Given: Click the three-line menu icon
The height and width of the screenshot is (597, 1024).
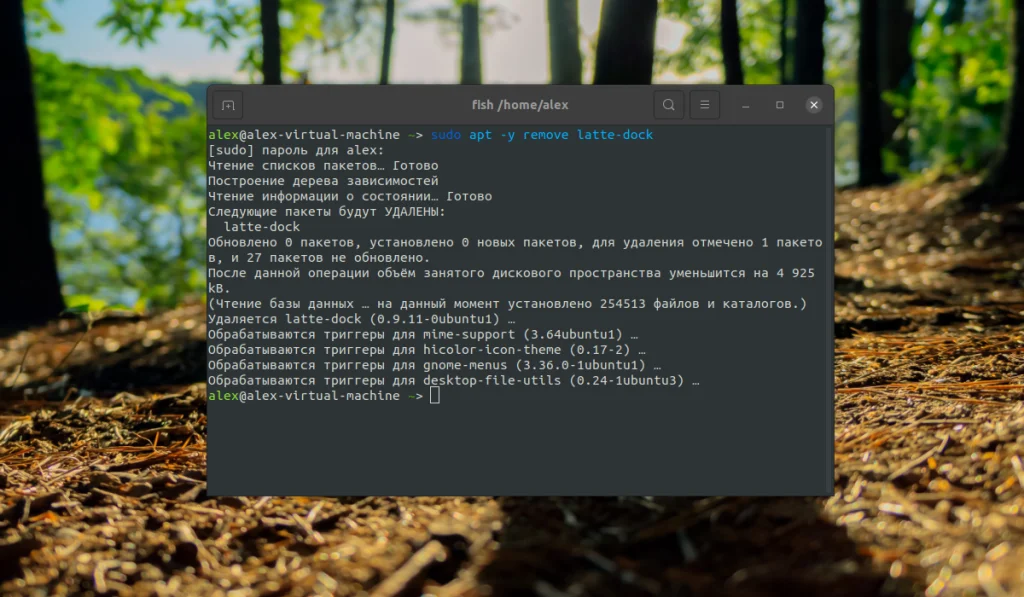Looking at the screenshot, I should point(705,103).
